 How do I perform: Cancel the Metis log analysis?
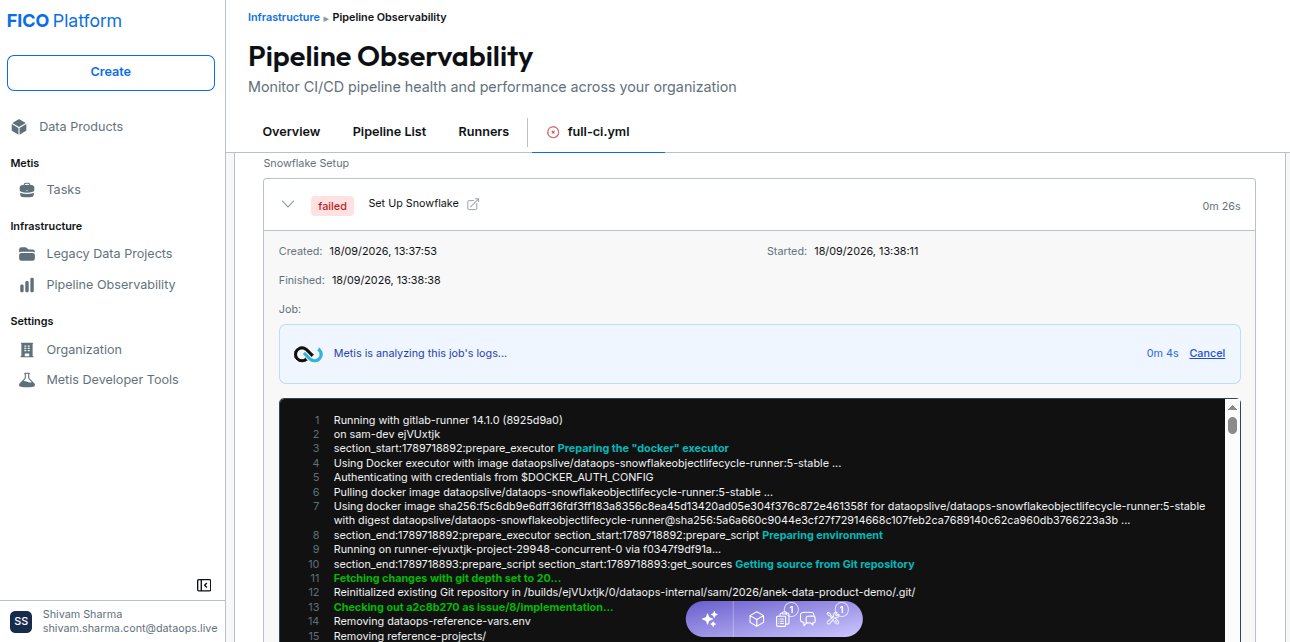click(1207, 353)
